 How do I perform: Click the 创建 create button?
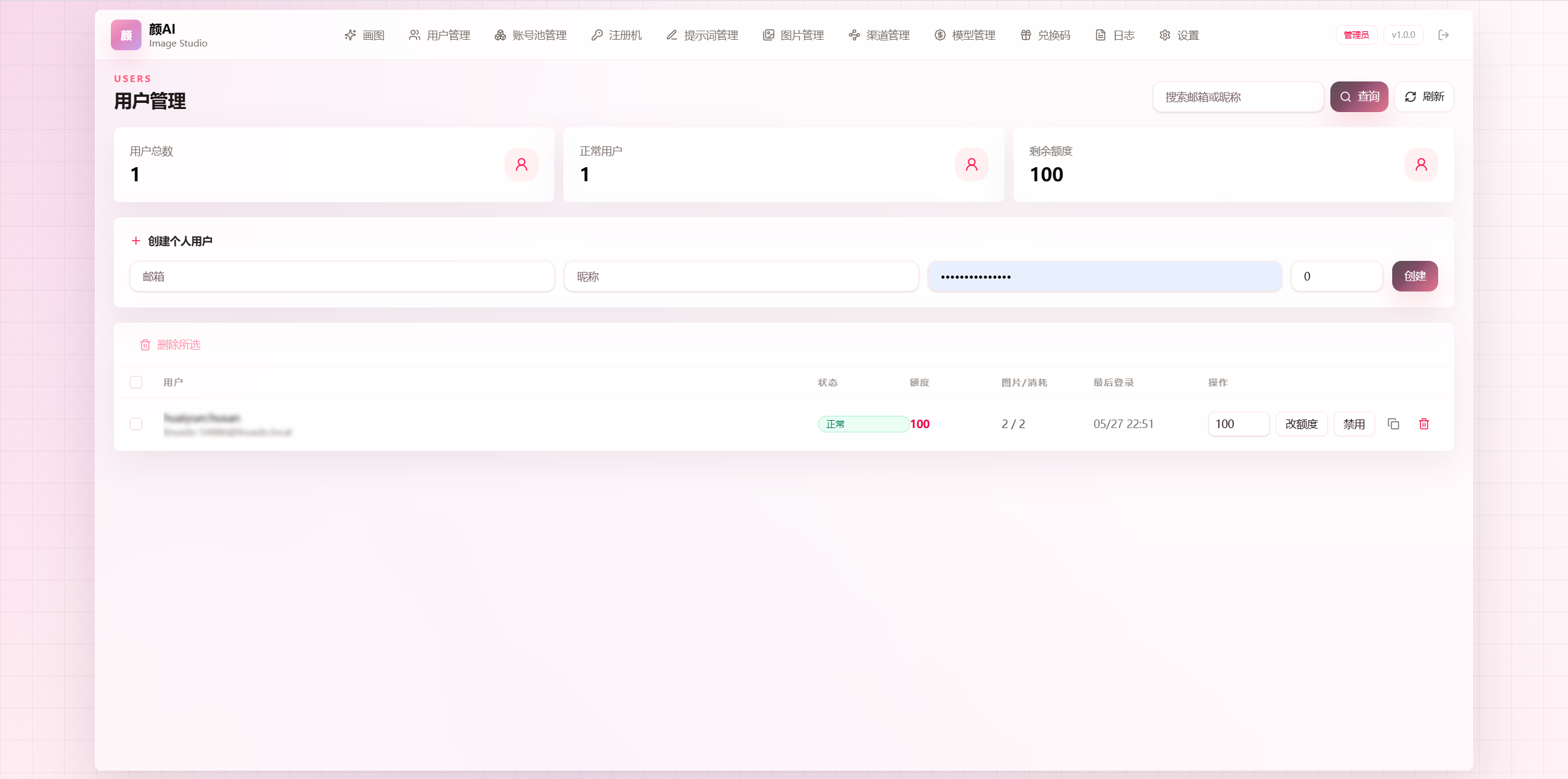pyautogui.click(x=1415, y=276)
